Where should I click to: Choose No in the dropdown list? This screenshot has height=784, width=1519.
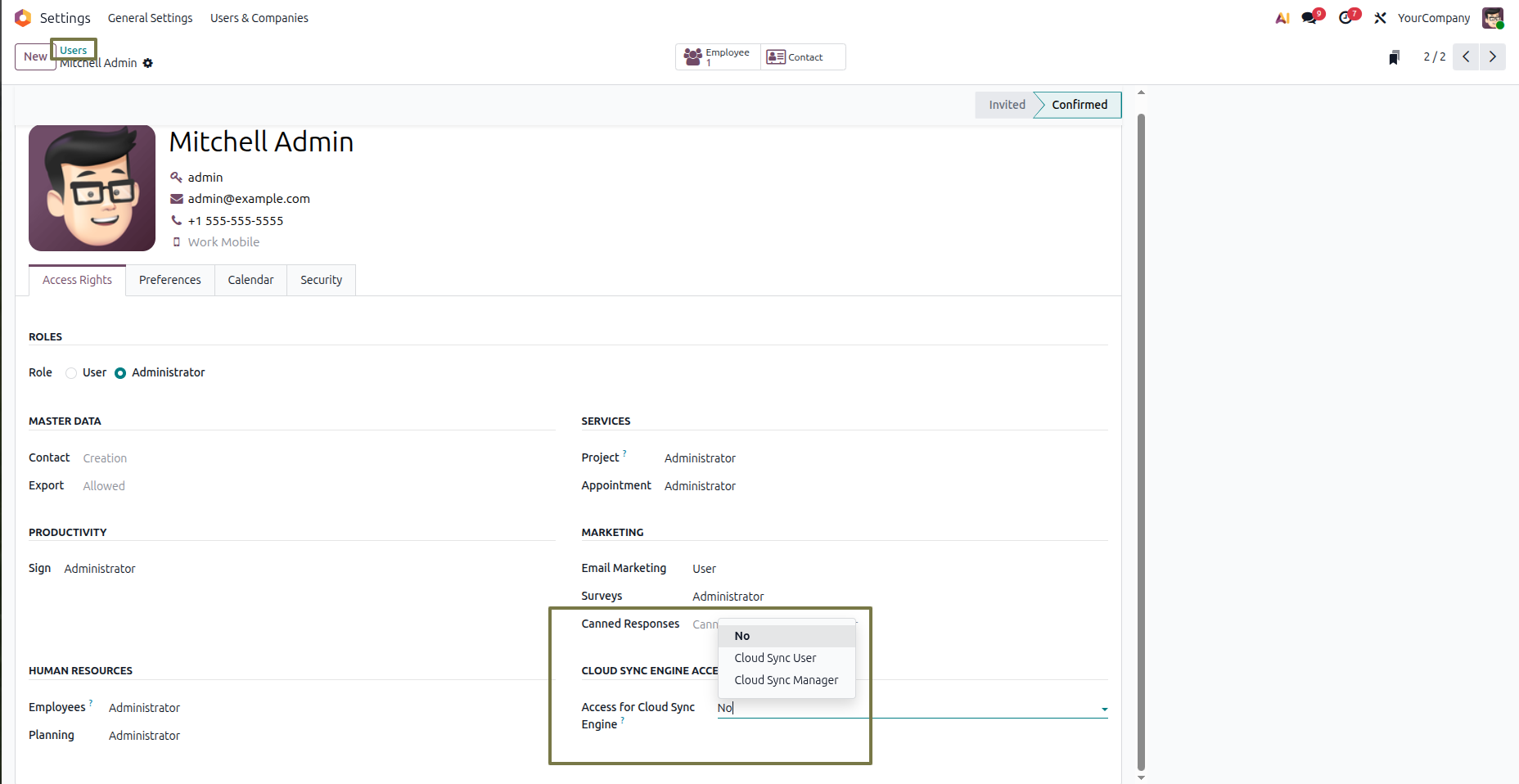point(787,636)
